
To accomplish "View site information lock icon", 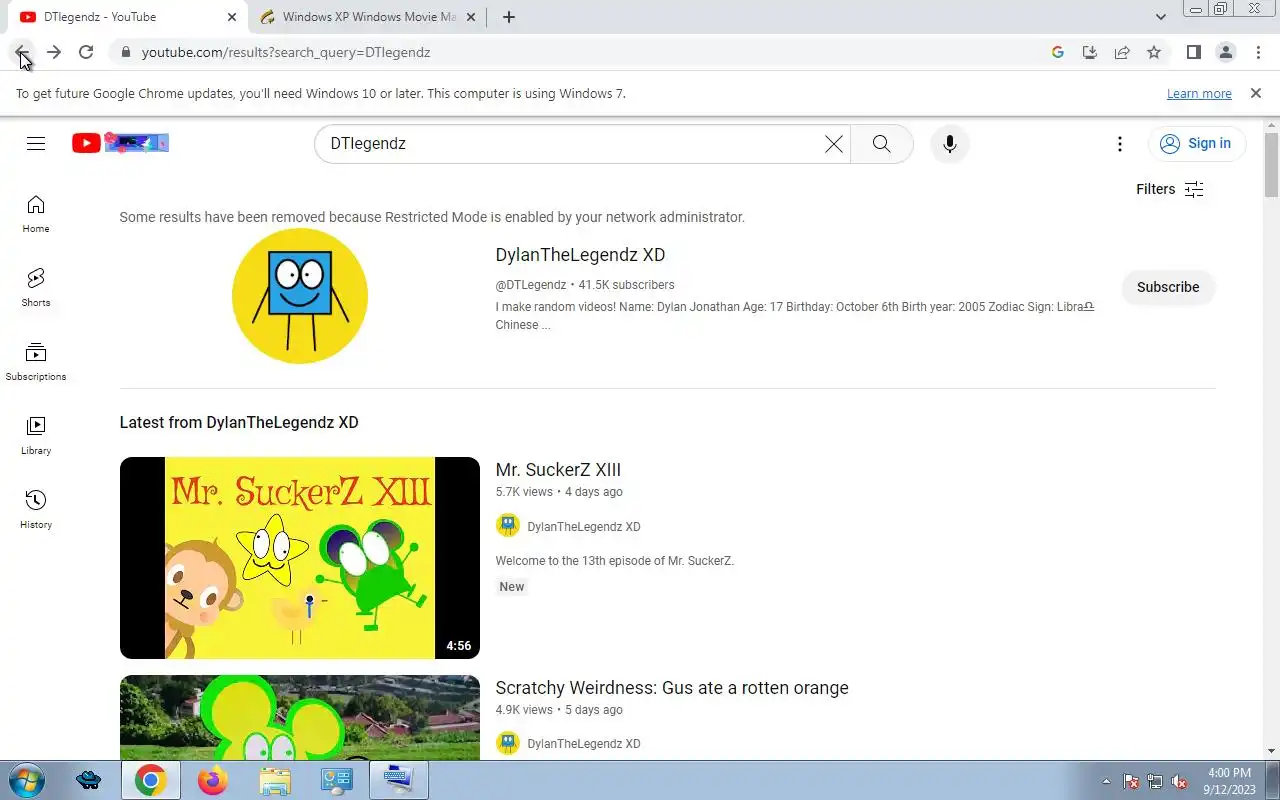I will click(125, 52).
